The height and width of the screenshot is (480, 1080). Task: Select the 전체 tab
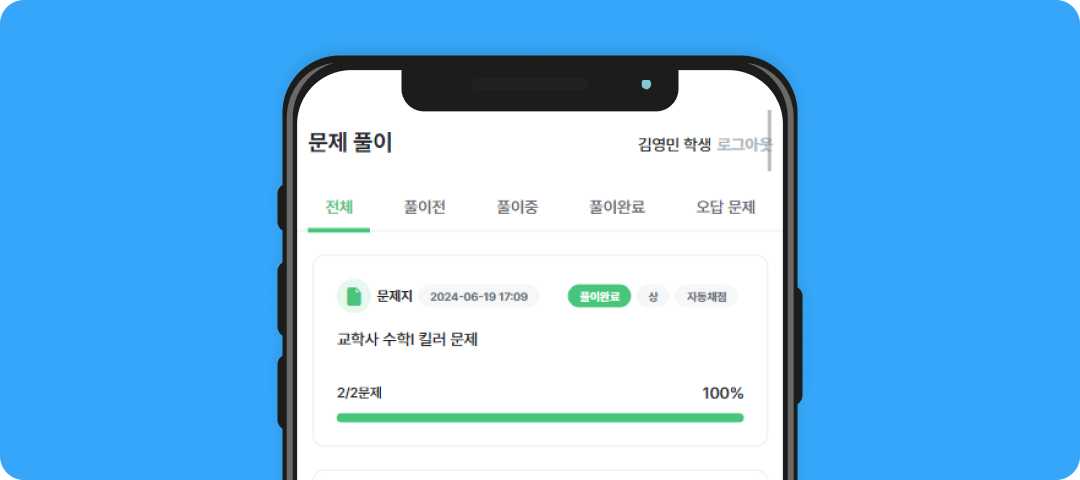[x=339, y=208]
